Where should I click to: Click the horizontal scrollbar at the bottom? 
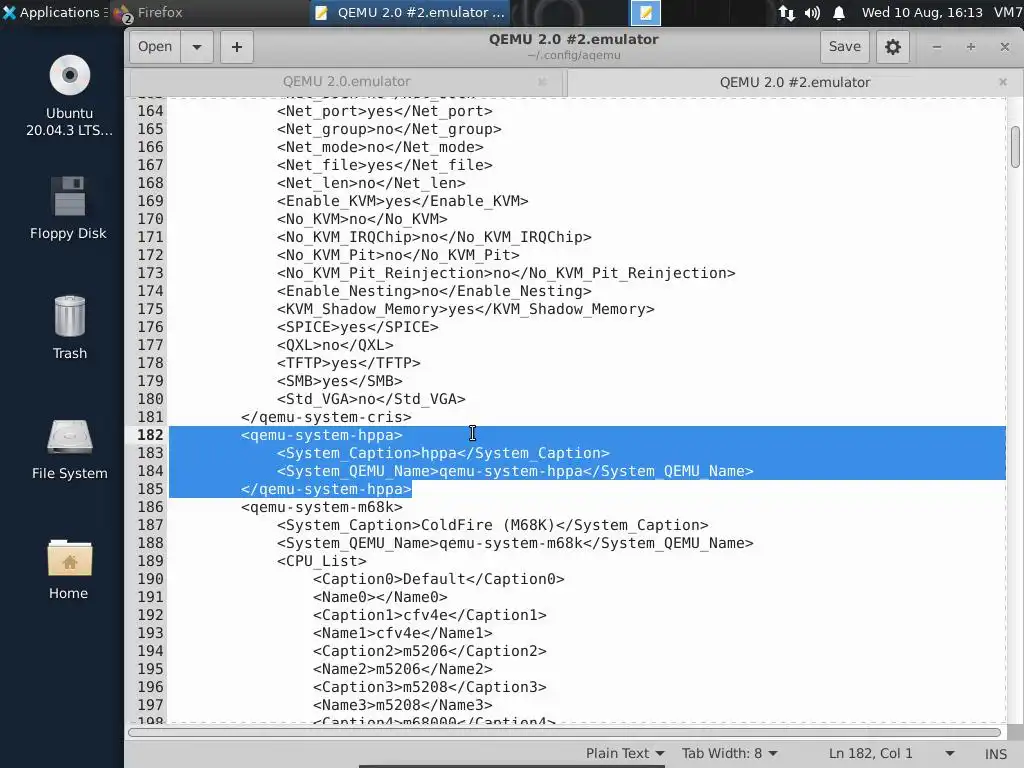point(564,732)
